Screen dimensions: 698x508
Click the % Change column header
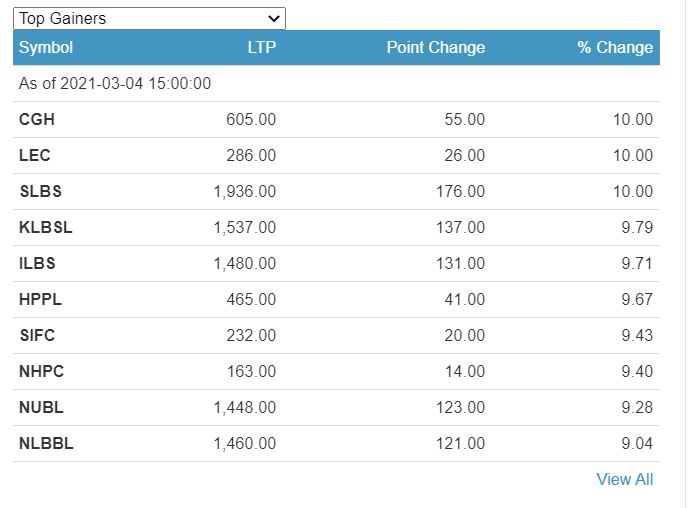[614, 47]
